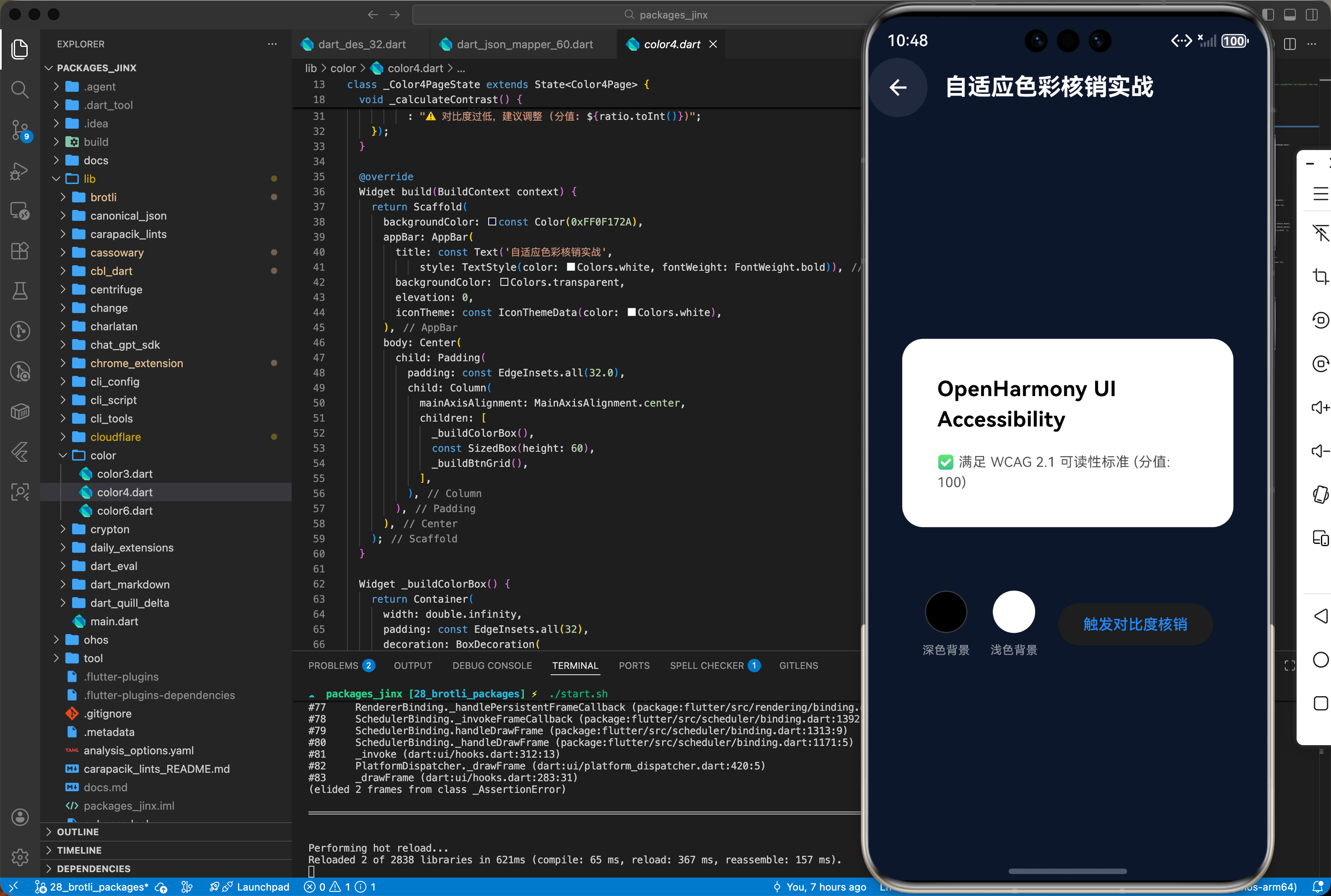Viewport: 1331px width, 896px height.
Task: Click 0xFF0F172A color swatch on line 38
Action: (x=492, y=222)
